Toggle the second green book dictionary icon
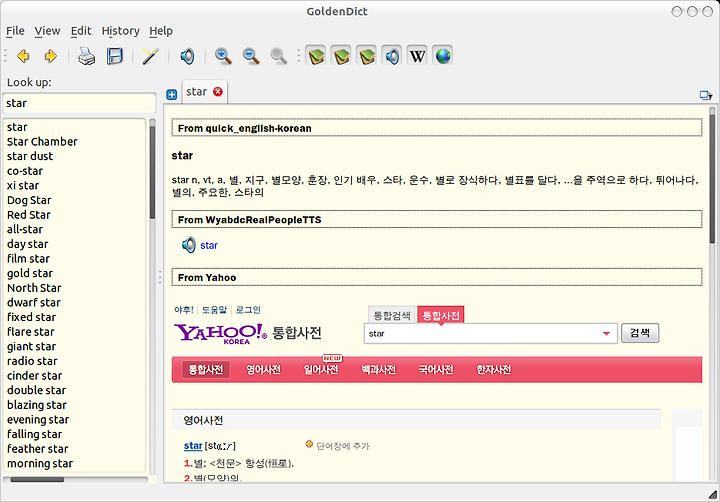 pyautogui.click(x=342, y=56)
